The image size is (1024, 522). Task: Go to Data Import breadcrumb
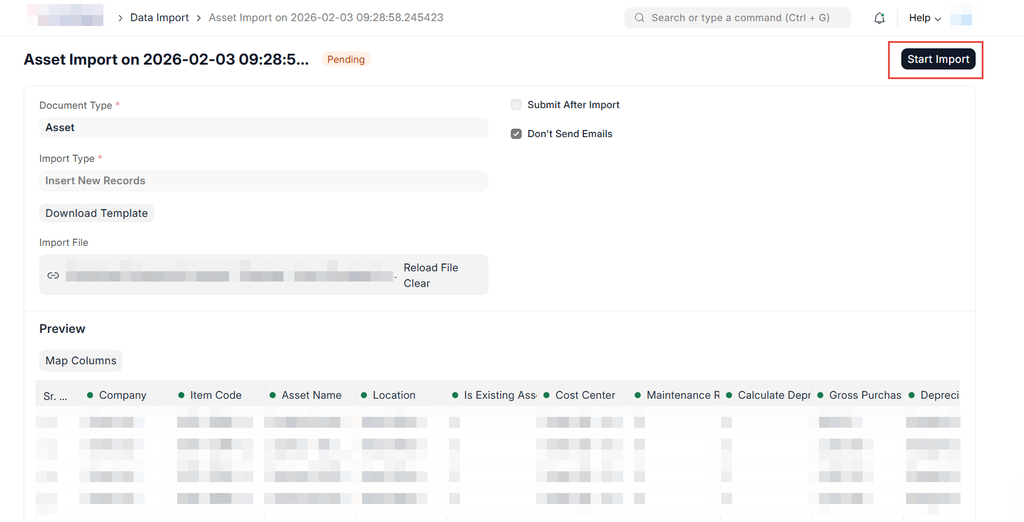159,18
